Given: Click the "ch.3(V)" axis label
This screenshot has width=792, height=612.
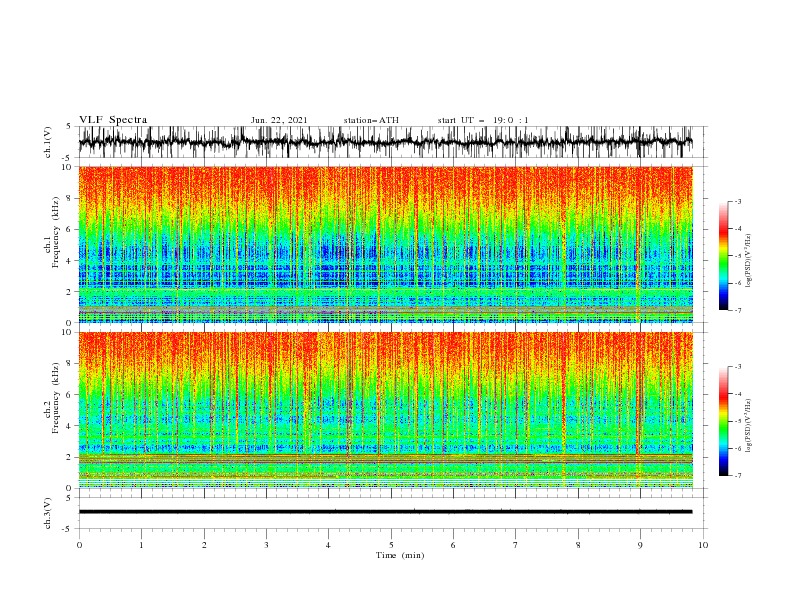Looking at the screenshot, I should (x=47, y=513).
